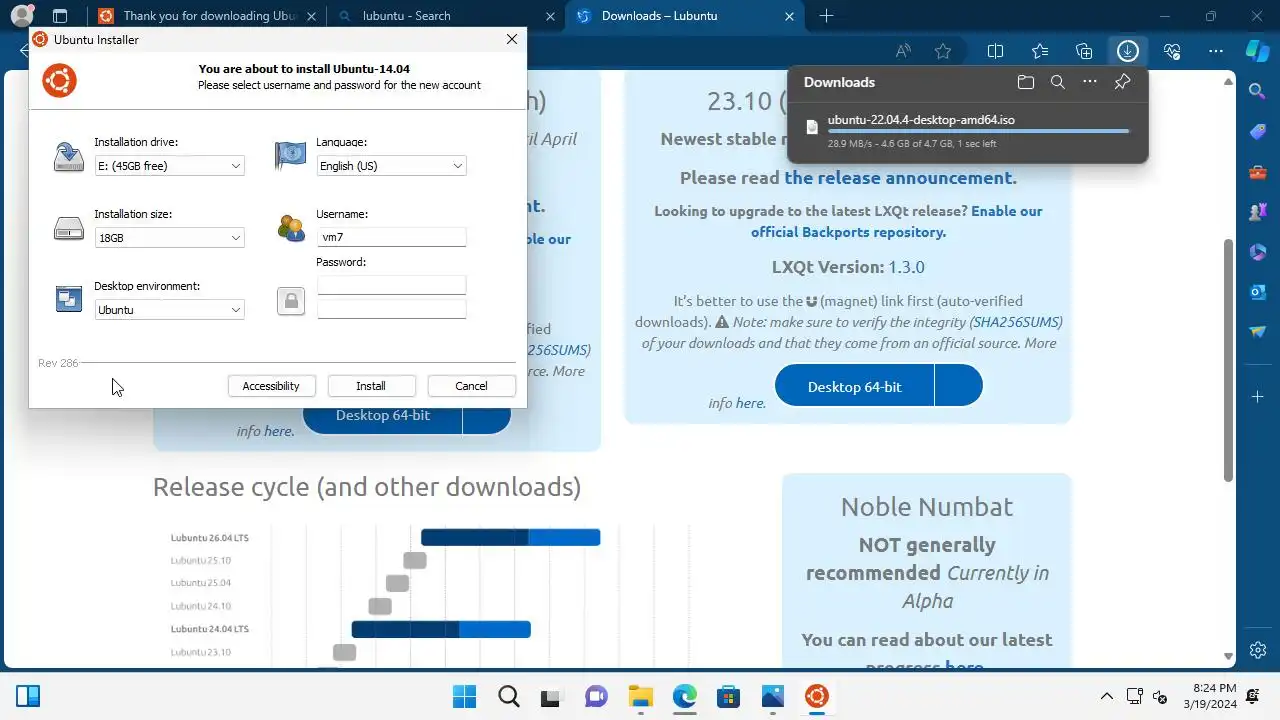The width and height of the screenshot is (1280, 720).
Task: Open Edge split screen button
Action: pyautogui.click(x=995, y=51)
